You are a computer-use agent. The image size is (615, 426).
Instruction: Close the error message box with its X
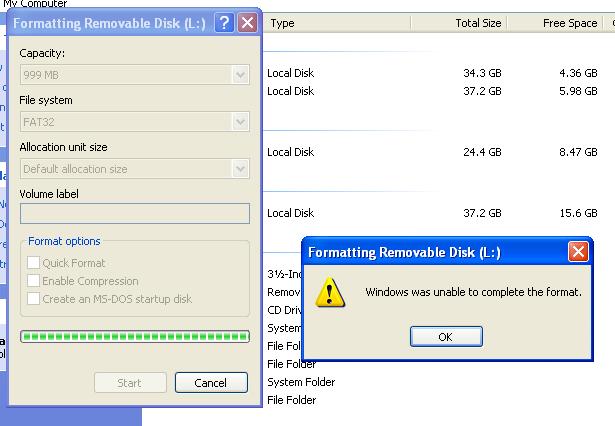[x=578, y=251]
